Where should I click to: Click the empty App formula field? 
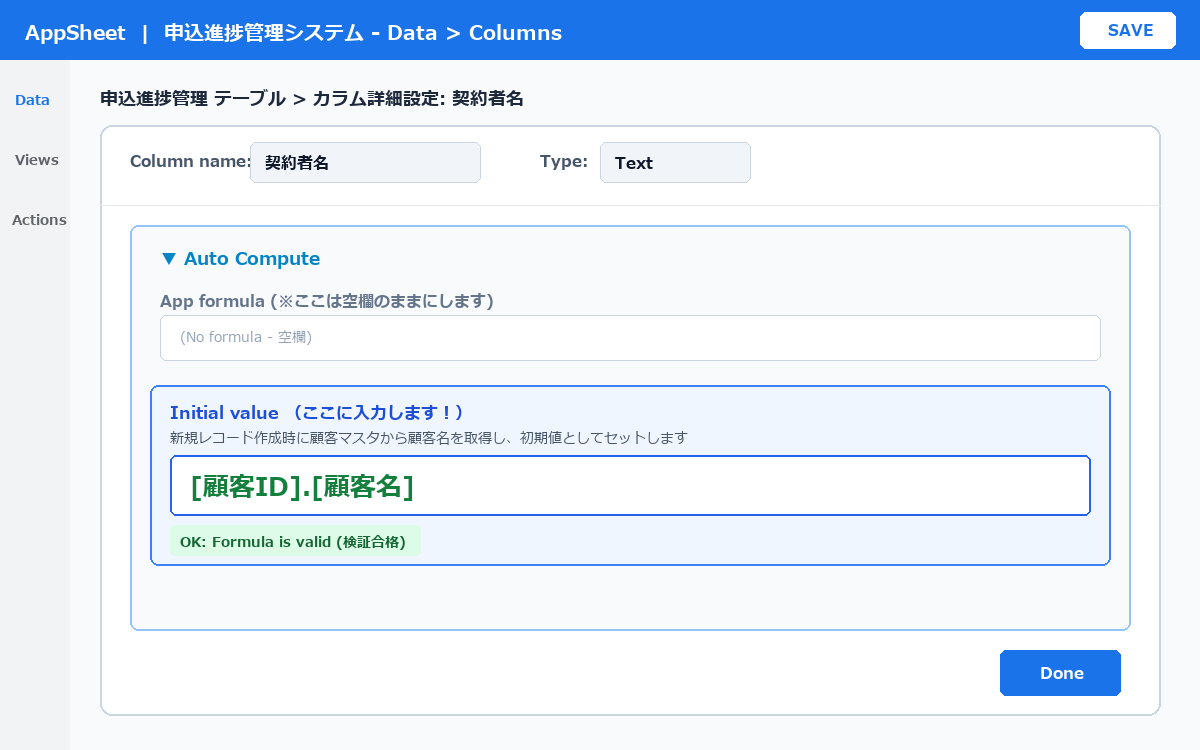point(630,338)
